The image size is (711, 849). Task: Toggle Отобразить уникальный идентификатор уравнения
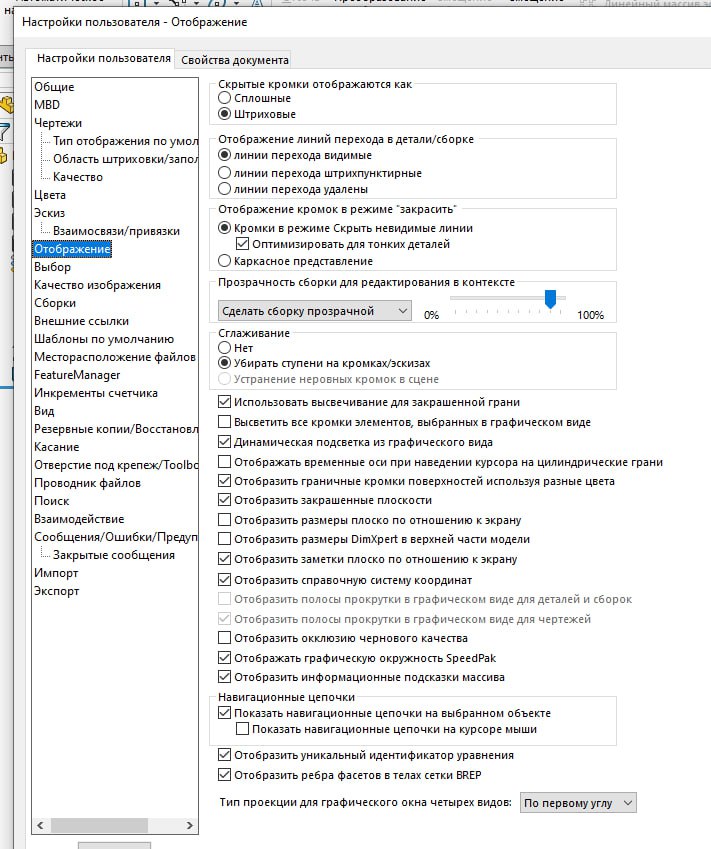(x=224, y=755)
